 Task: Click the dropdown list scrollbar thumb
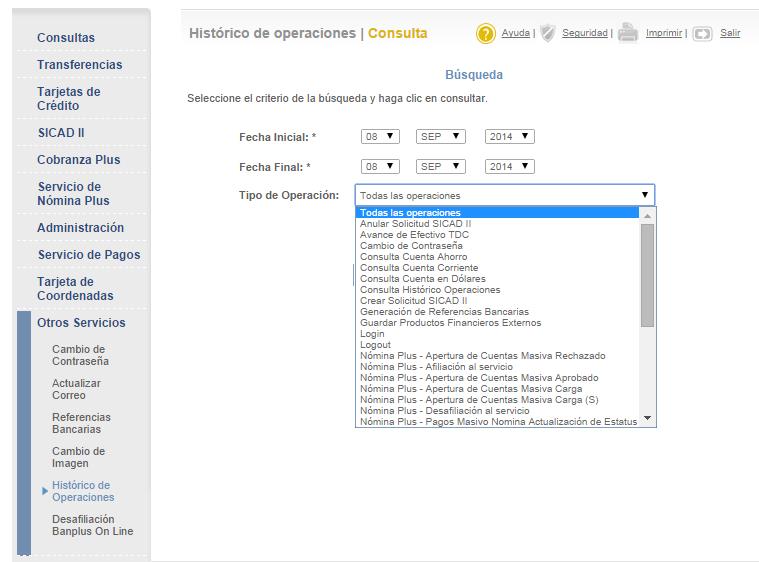click(x=647, y=275)
